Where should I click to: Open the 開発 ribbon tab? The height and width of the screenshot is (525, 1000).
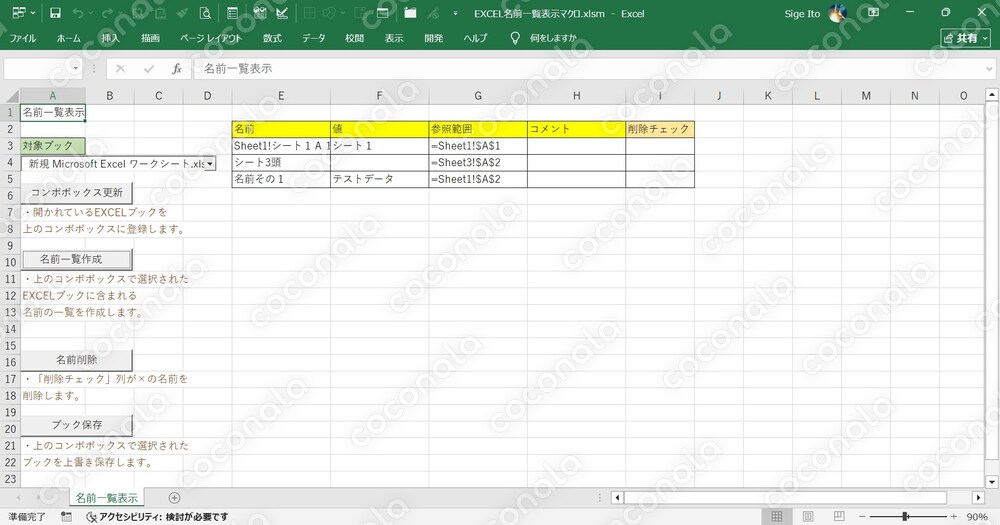point(434,38)
